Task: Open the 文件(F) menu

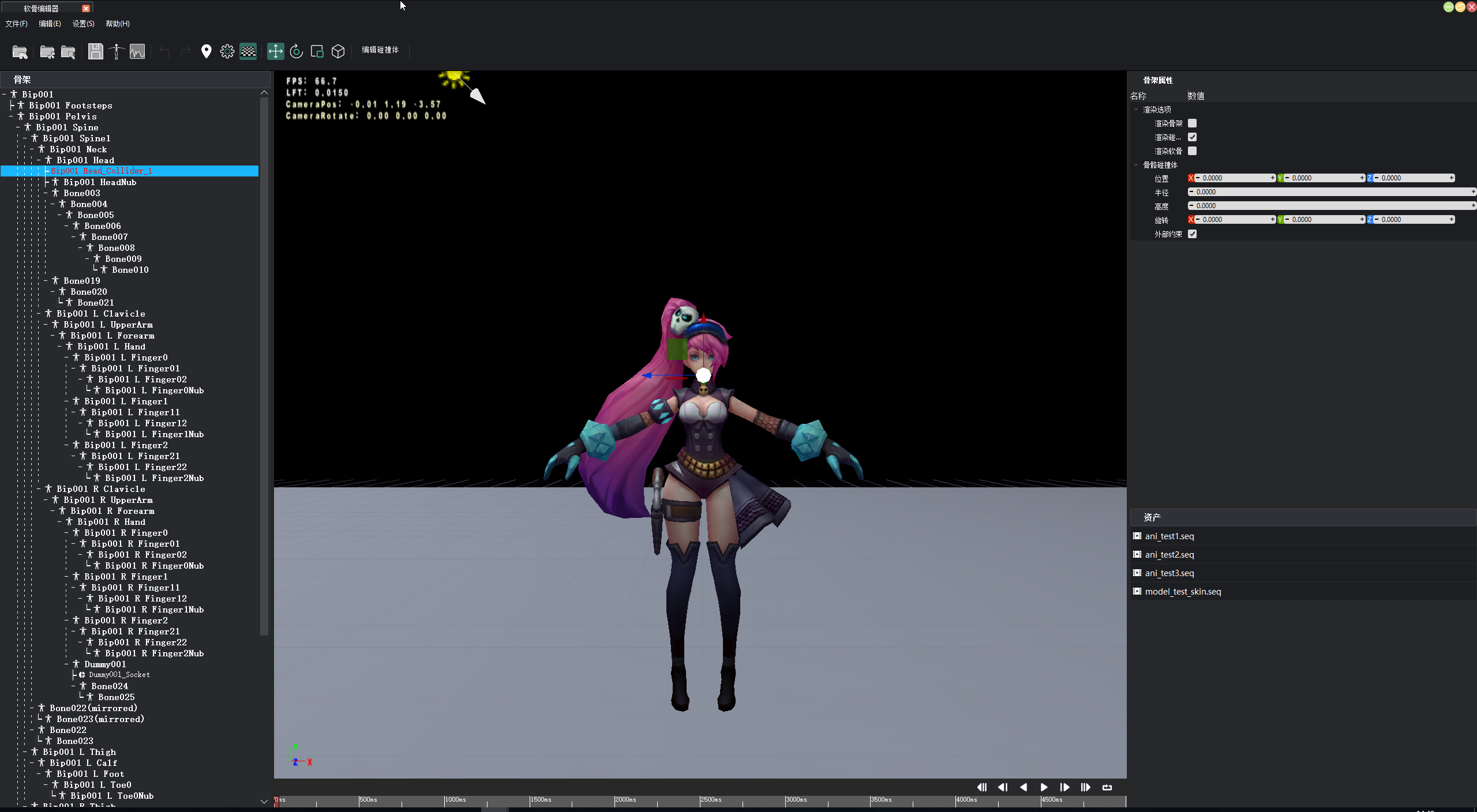Action: (x=16, y=24)
